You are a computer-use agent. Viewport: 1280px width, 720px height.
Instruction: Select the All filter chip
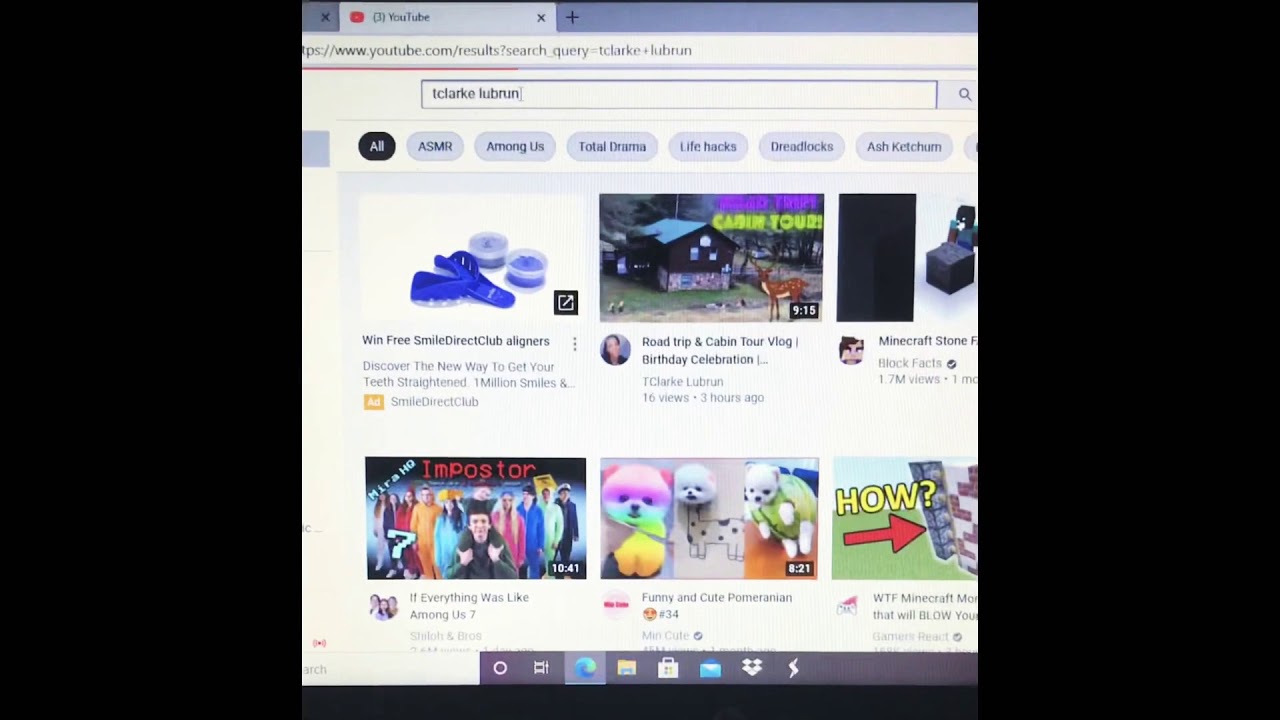(377, 146)
